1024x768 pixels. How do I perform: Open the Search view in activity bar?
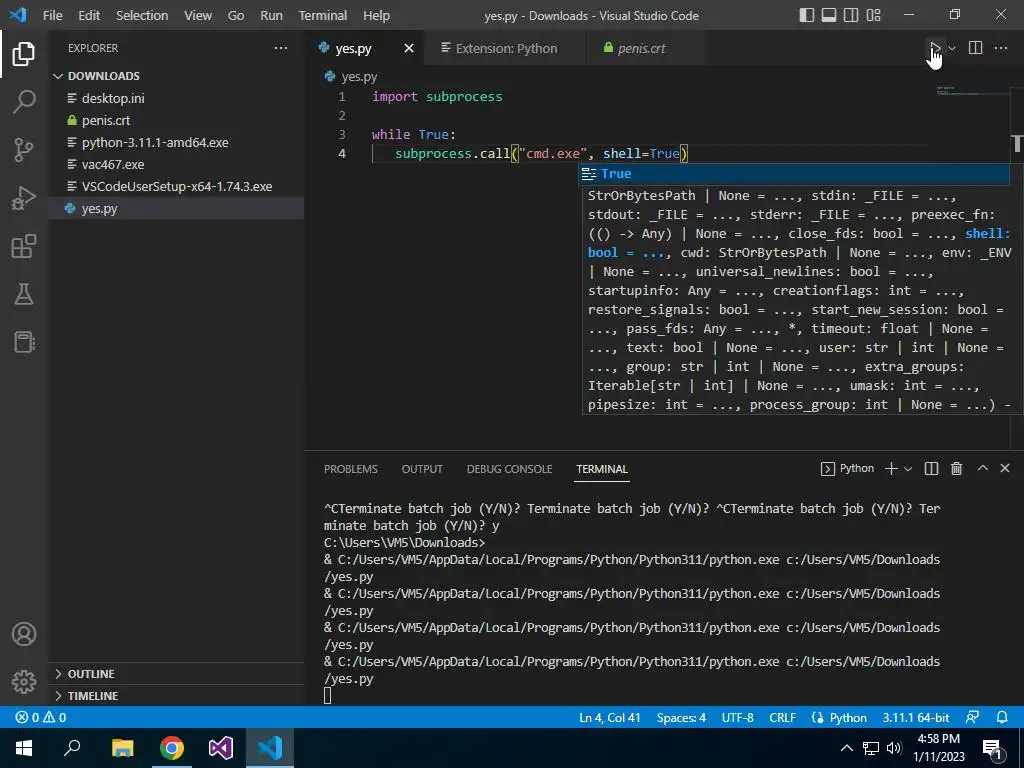click(x=24, y=102)
